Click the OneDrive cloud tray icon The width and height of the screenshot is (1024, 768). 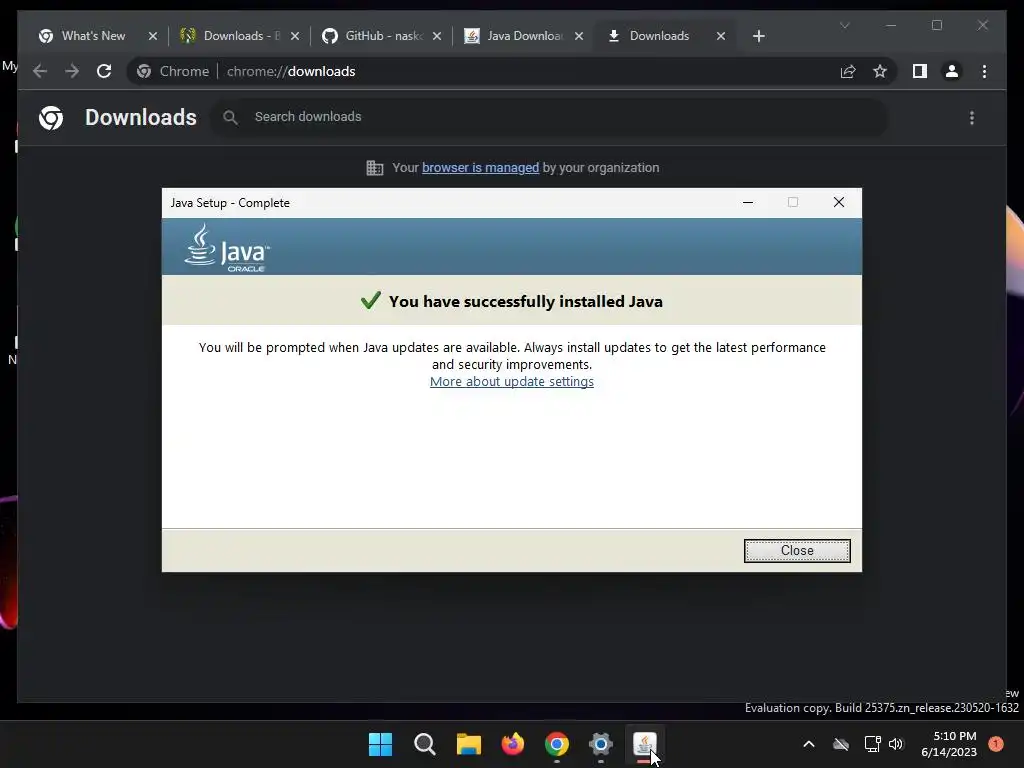click(x=841, y=744)
